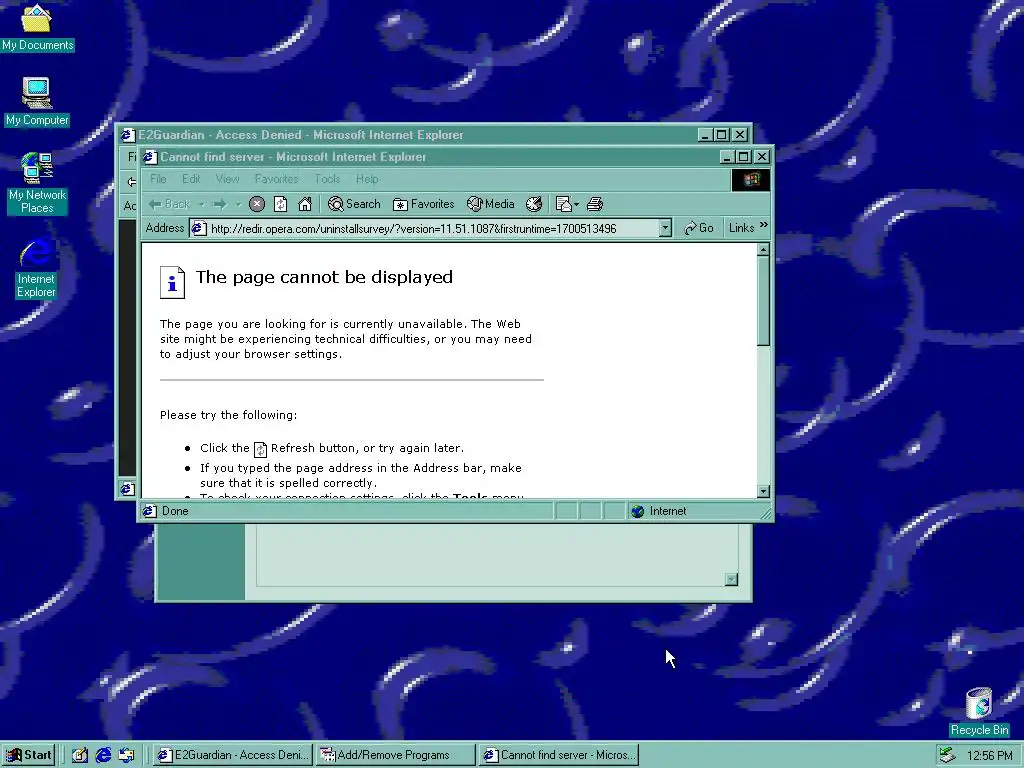Open My Documents desktop icon

click(x=37, y=27)
